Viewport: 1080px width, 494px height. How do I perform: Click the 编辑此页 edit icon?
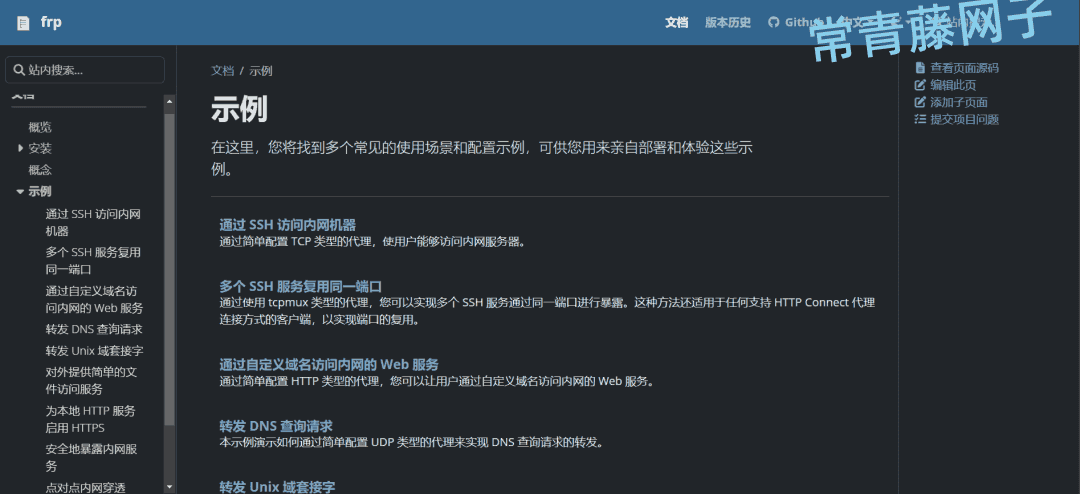tap(920, 85)
